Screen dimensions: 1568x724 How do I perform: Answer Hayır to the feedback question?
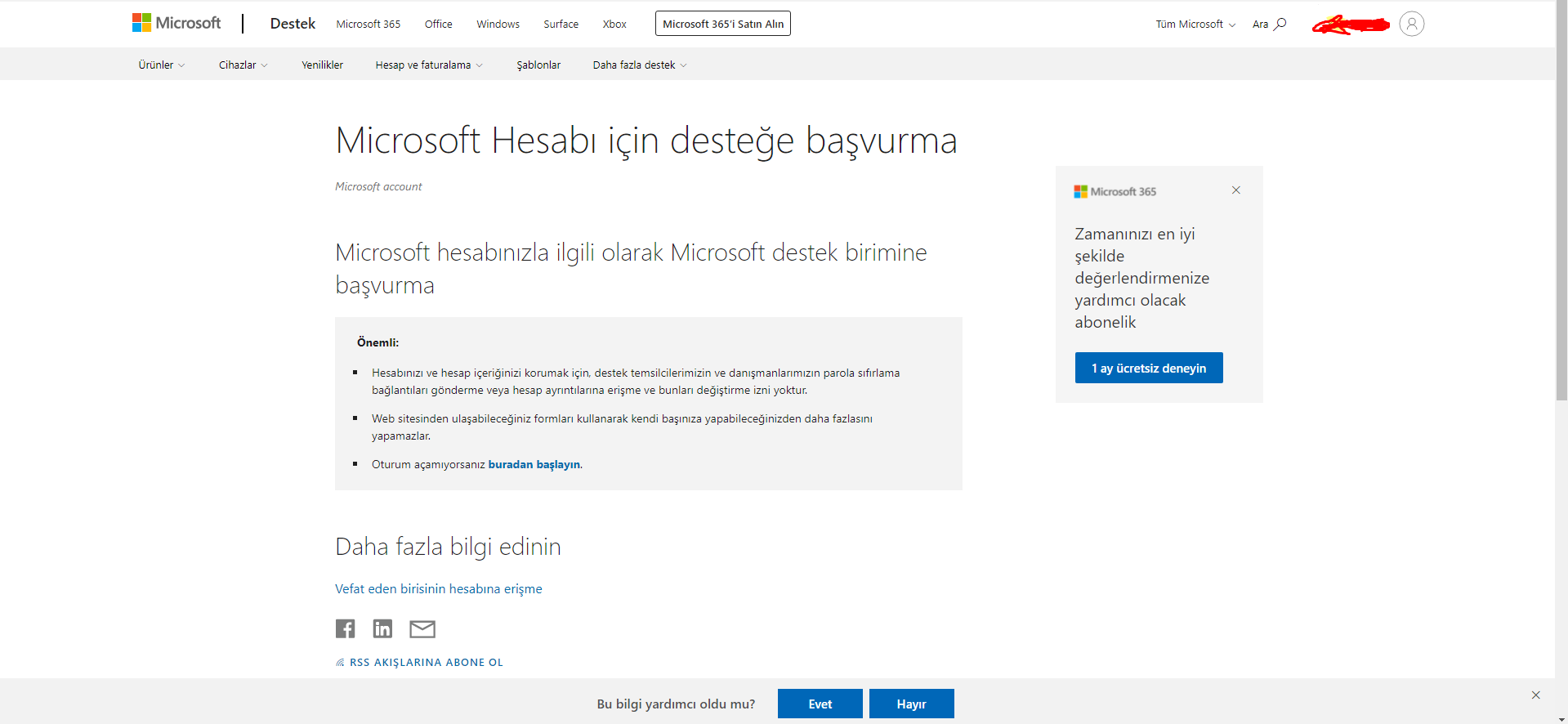tap(912, 704)
